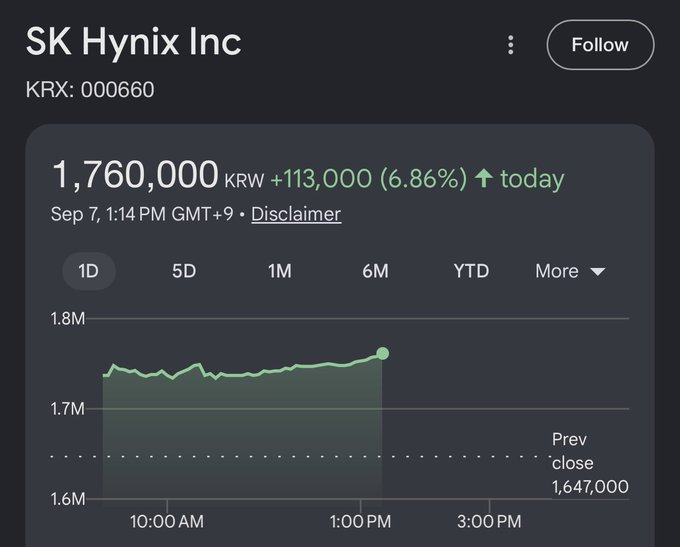The height and width of the screenshot is (547, 680).
Task: Click the +113,000 (6.86%) change text
Action: coord(369,178)
